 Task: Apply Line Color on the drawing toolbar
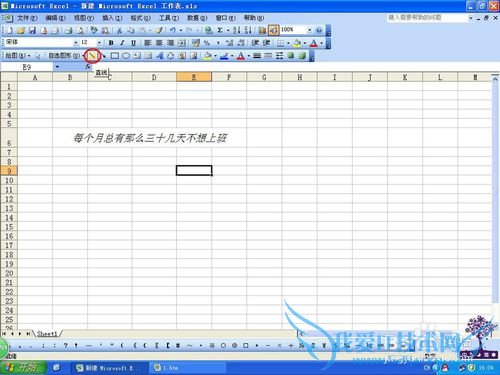pyautogui.click(x=224, y=56)
